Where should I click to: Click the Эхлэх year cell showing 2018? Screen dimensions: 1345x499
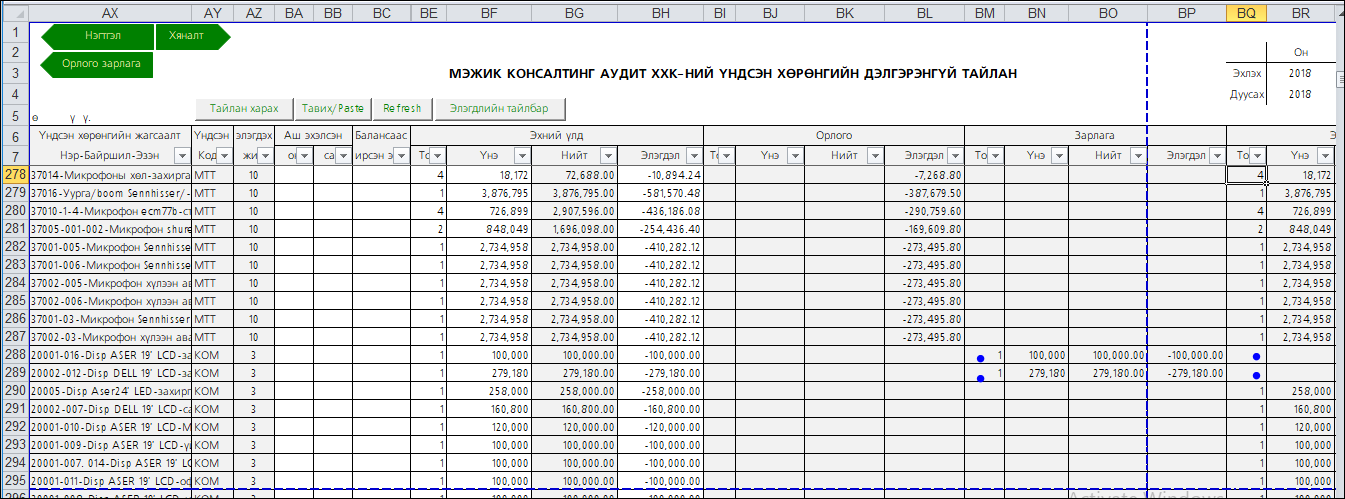(1300, 73)
